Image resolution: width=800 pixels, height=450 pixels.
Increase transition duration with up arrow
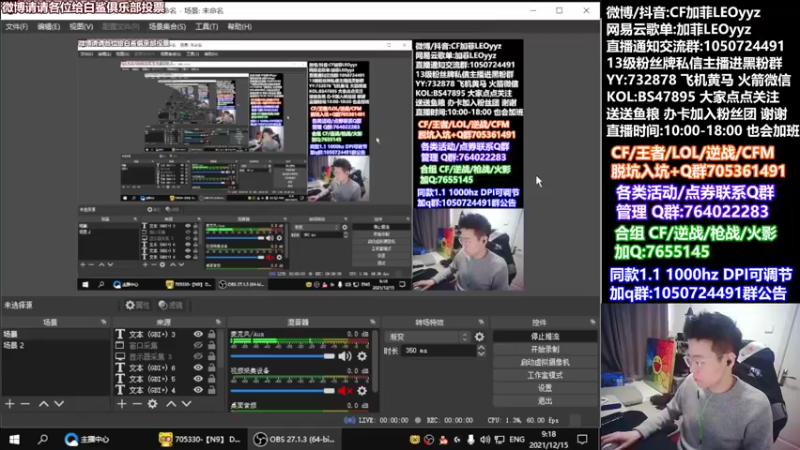tap(481, 347)
